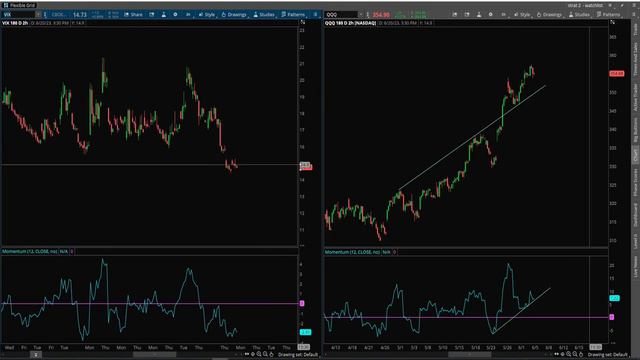Open chart settings gear on QQQ chart
The width and height of the screenshot is (640, 360).
click(x=491, y=15)
